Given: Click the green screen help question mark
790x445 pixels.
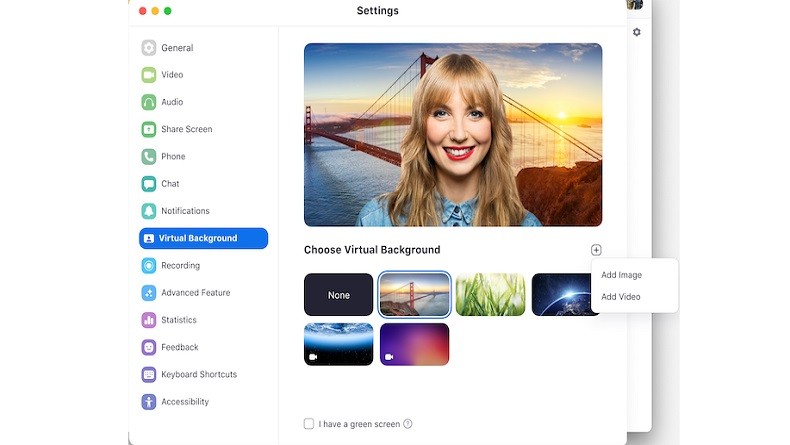Looking at the screenshot, I should [x=408, y=424].
